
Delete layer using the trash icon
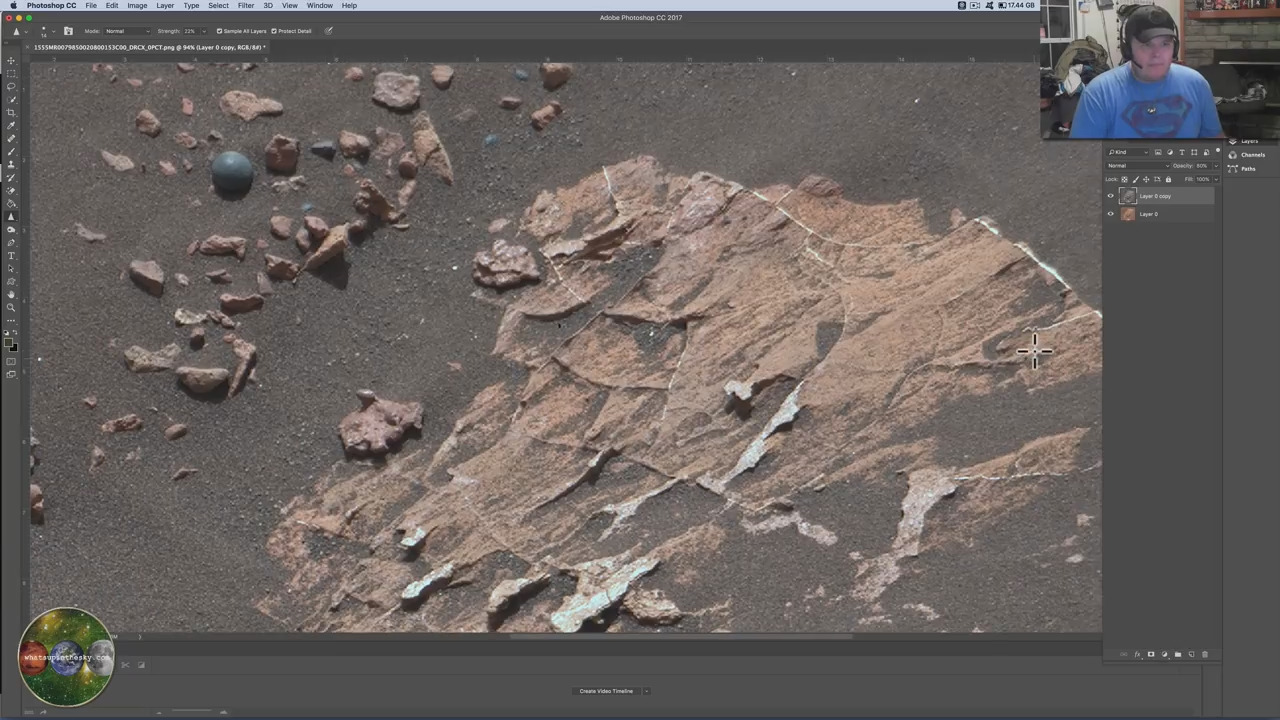pos(1204,655)
